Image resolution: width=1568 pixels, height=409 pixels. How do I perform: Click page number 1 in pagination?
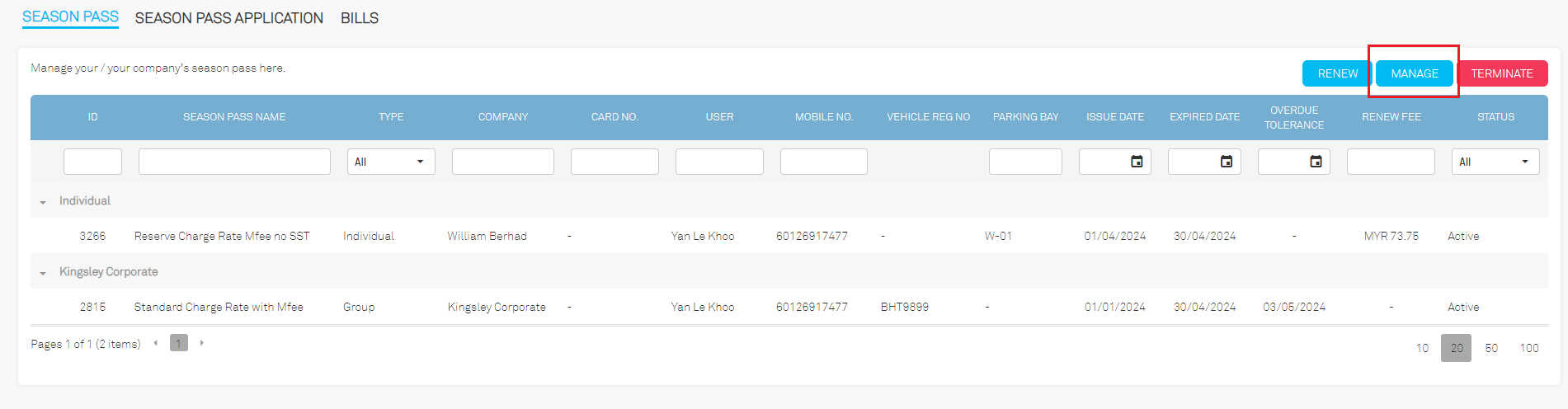coord(178,343)
